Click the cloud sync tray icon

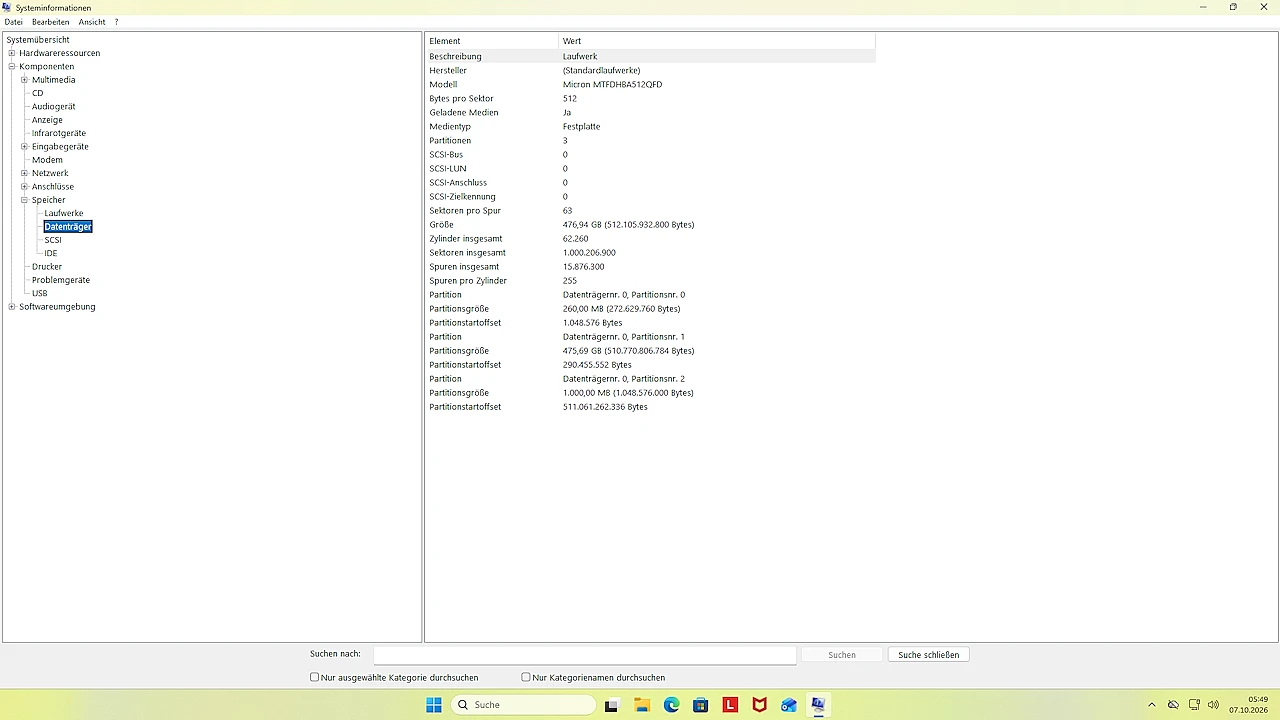1173,705
